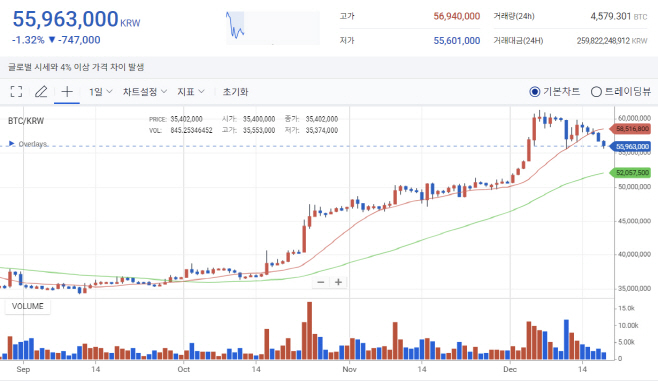Click the 15.0k volume axis label
This screenshot has height=381, width=658.
pyautogui.click(x=626, y=308)
